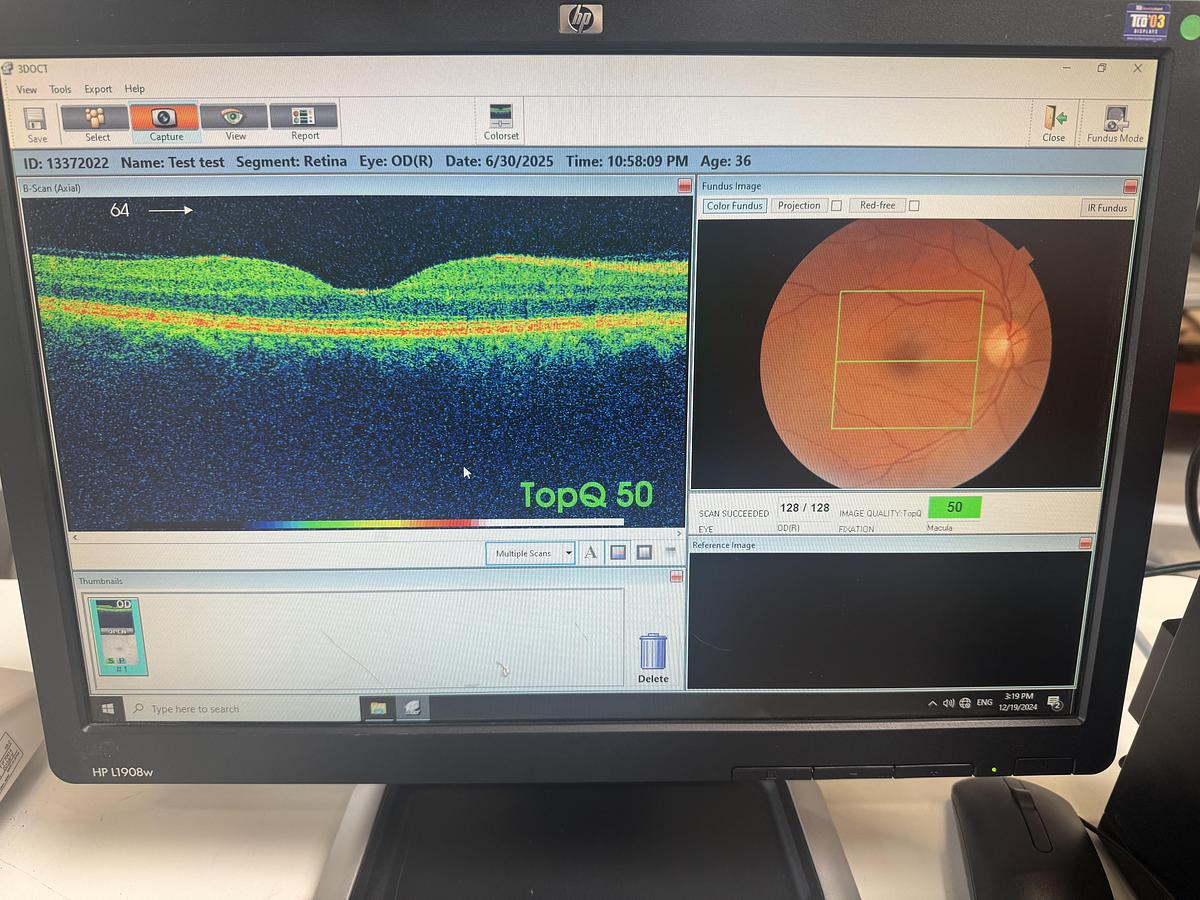
Task: Open the Multiple Scans dropdown
Action: (x=568, y=552)
